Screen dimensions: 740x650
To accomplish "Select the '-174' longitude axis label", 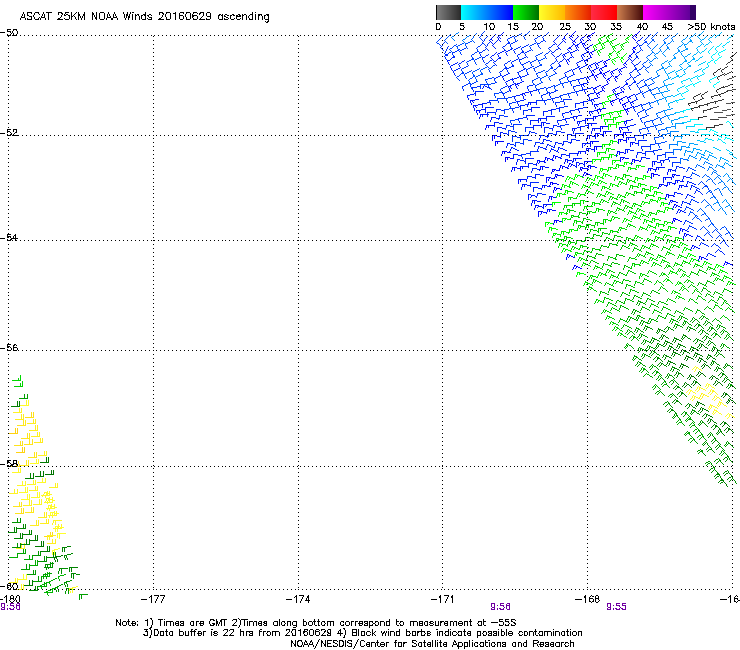I will pos(298,599).
